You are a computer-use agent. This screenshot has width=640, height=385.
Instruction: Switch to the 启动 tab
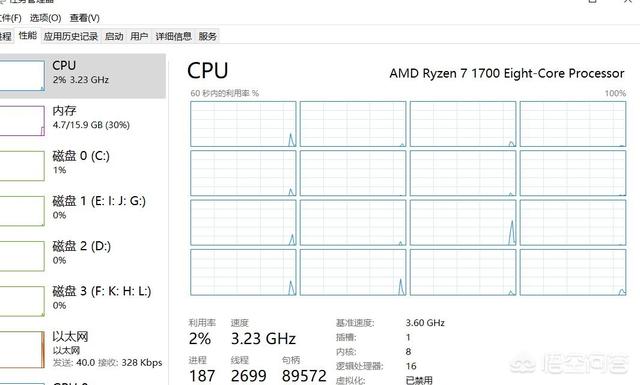click(x=114, y=36)
